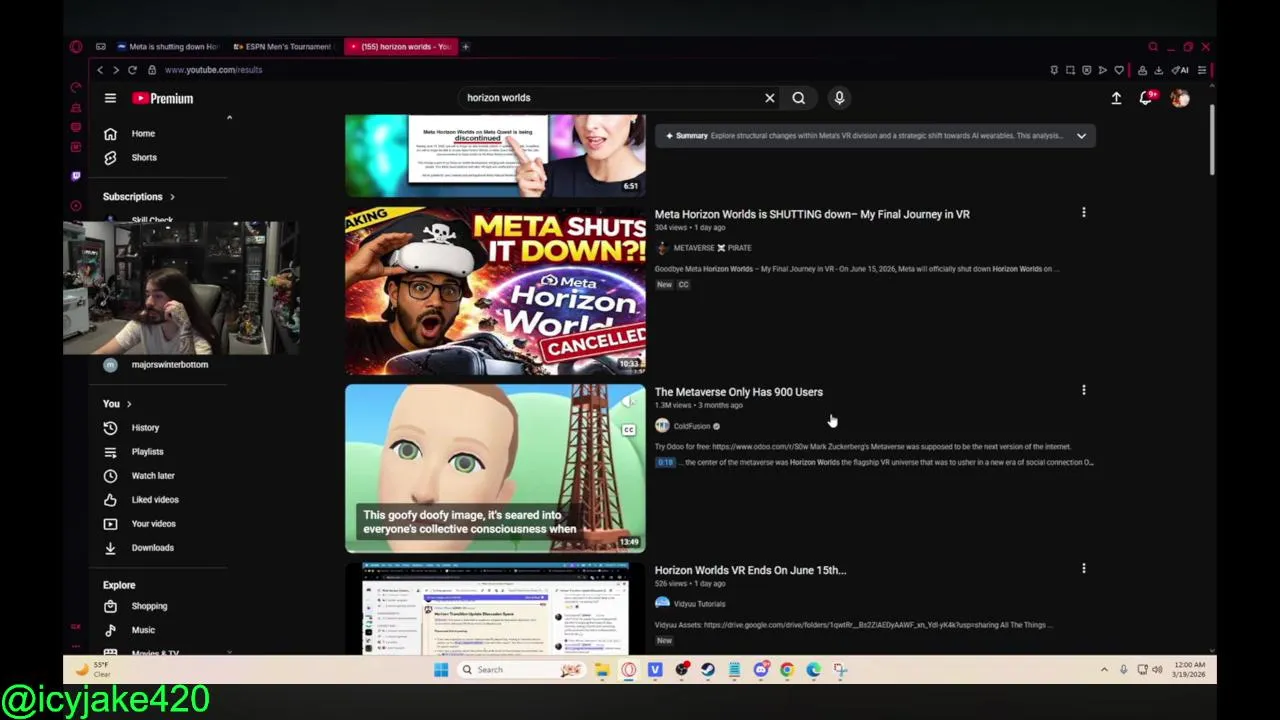Open Discord from taskbar
Screen dimensions: 1280x720
point(761,670)
